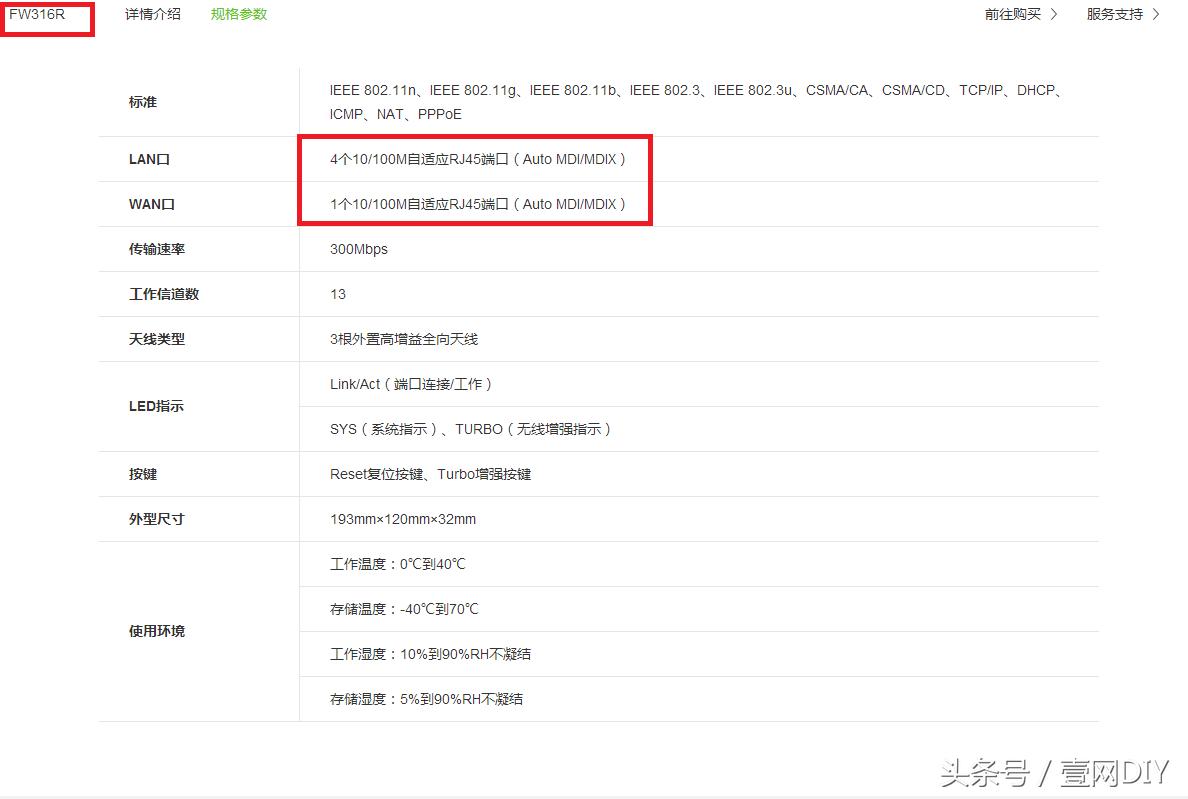Expand the chevron beside 服务支持
The width and height of the screenshot is (1188, 799).
[1159, 15]
